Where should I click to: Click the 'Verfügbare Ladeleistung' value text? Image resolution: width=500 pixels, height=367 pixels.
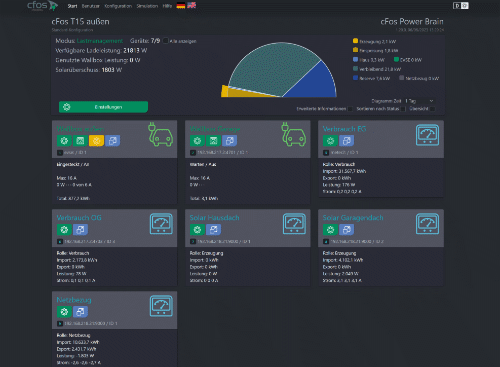pyautogui.click(x=135, y=51)
